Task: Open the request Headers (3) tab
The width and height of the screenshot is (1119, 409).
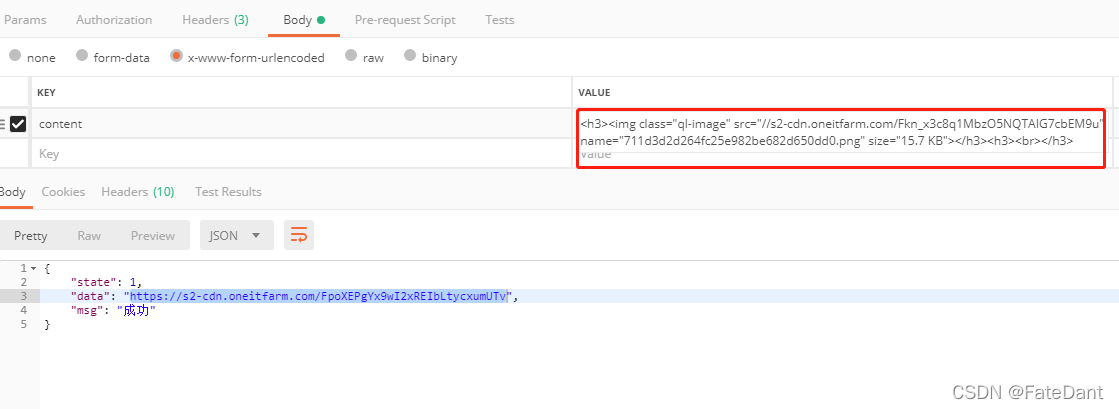Action: pos(216,20)
